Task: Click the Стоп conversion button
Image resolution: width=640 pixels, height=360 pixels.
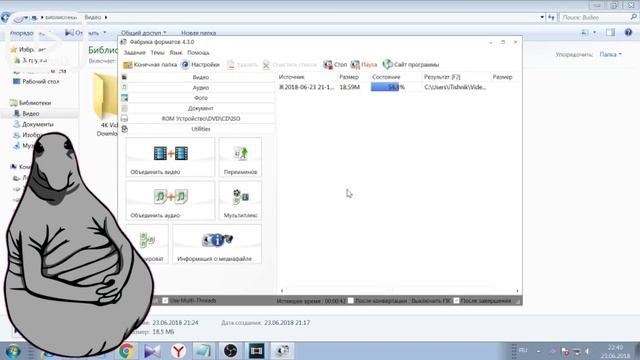Action: 335,64
